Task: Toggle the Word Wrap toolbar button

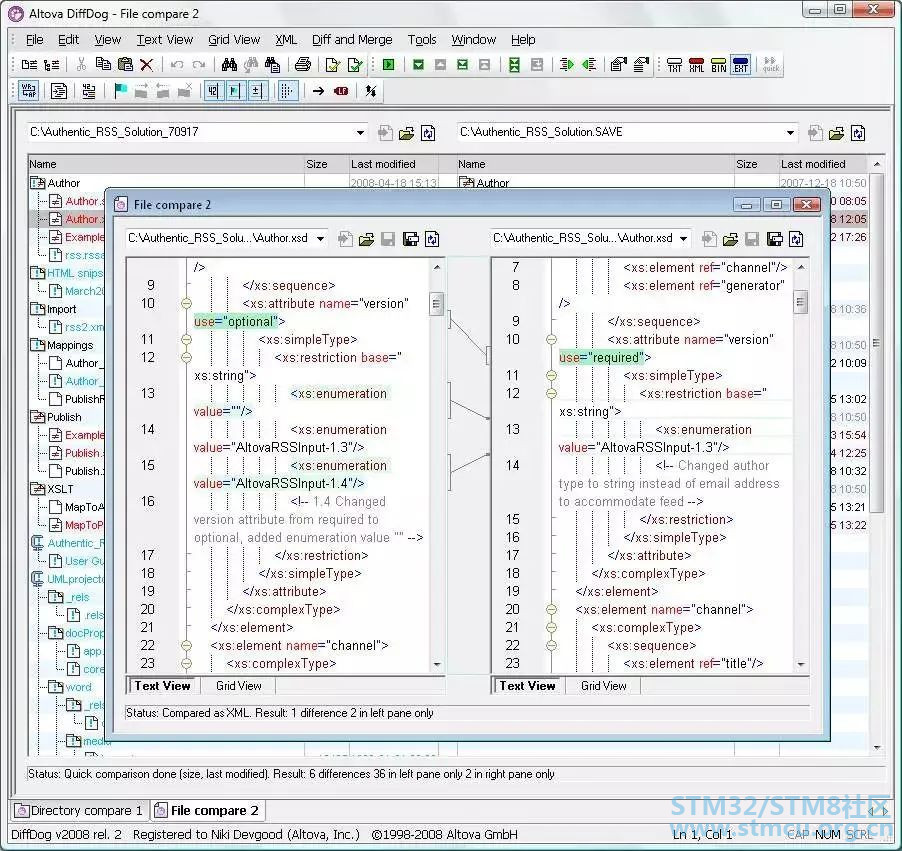Action: 28,91
